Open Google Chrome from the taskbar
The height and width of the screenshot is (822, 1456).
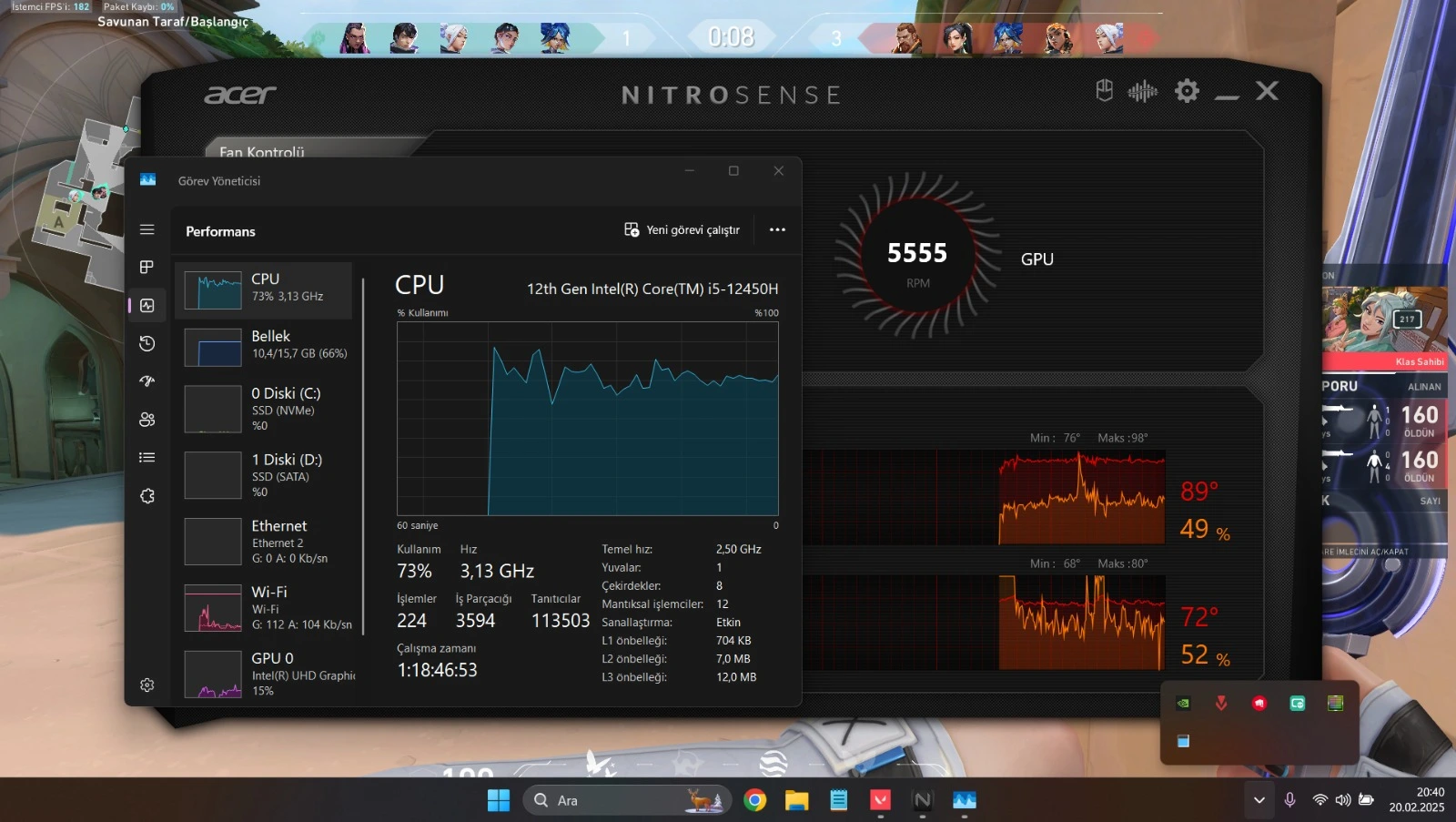pyautogui.click(x=754, y=800)
